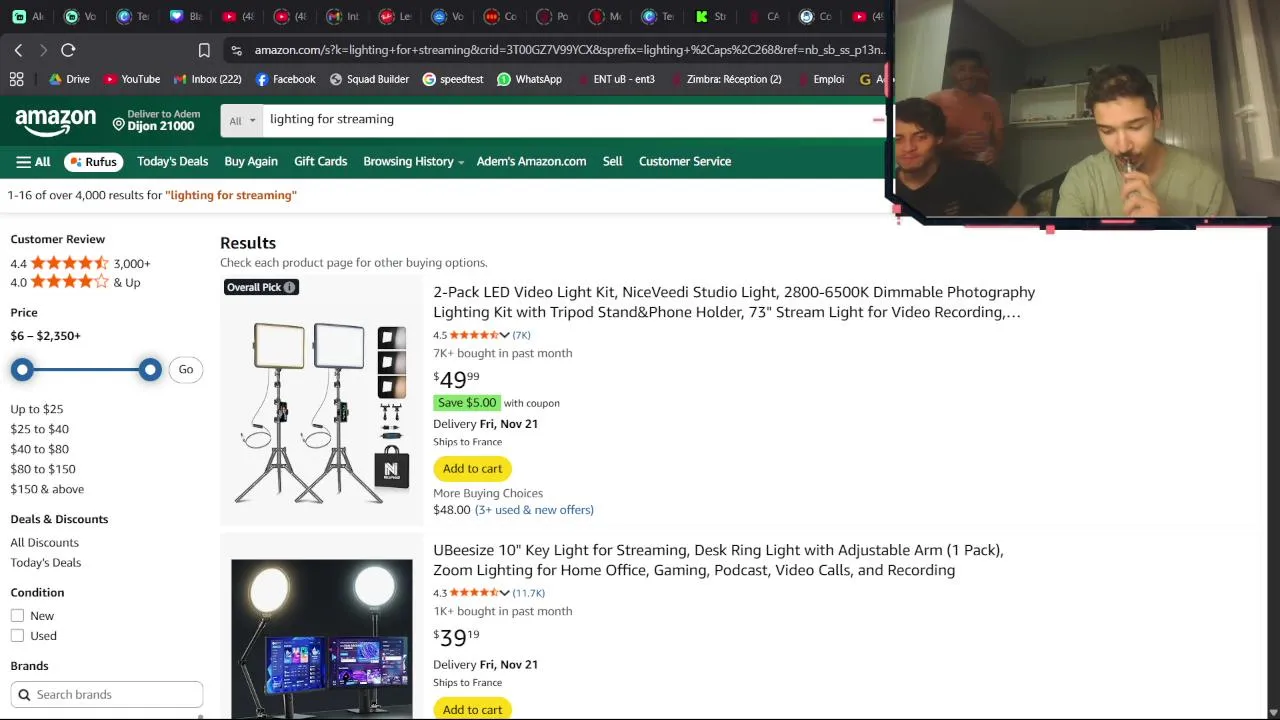Viewport: 1280px width, 720px height.
Task: Open the ENT uB - ent3 bookmark
Action: point(615,79)
